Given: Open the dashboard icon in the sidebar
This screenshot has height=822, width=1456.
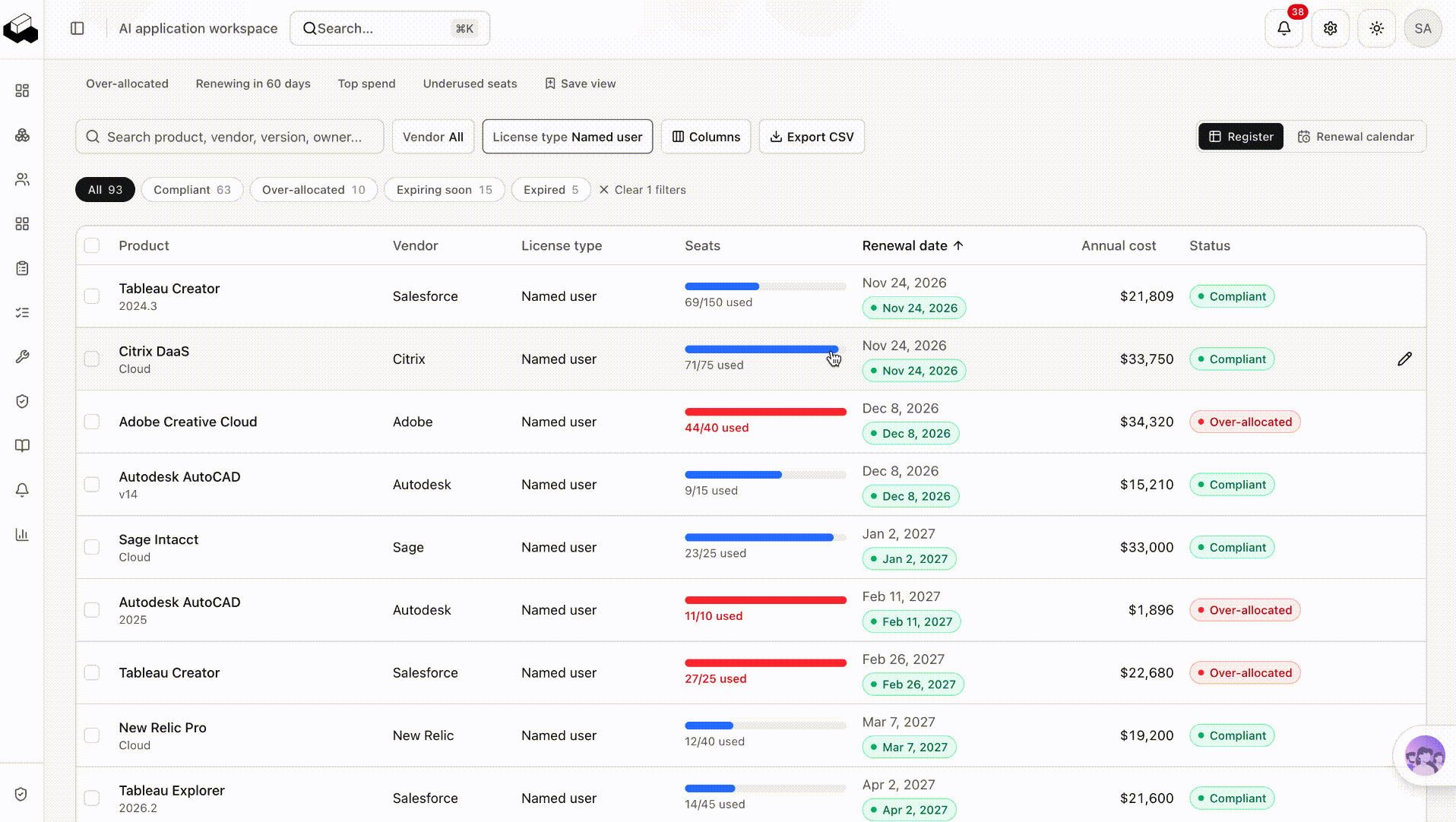Looking at the screenshot, I should [x=22, y=90].
